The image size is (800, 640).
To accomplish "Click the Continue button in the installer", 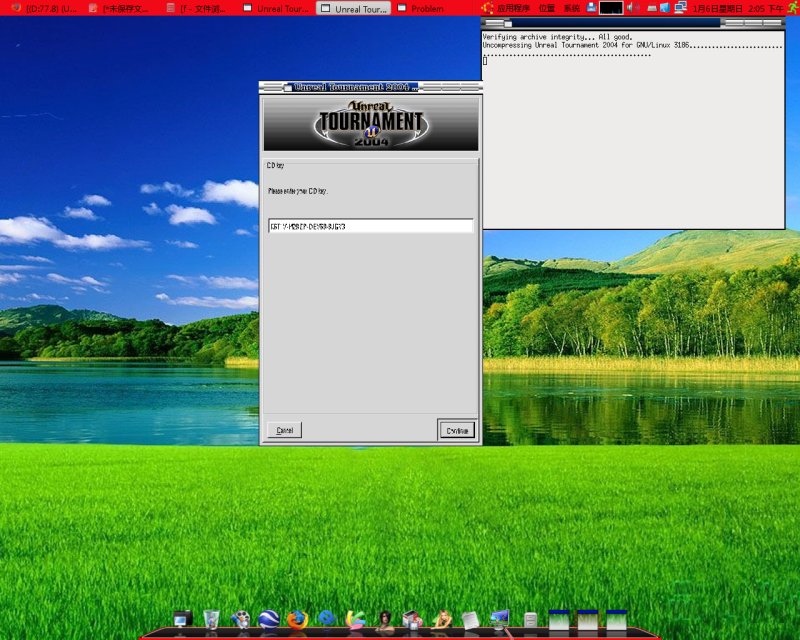I will tap(457, 430).
